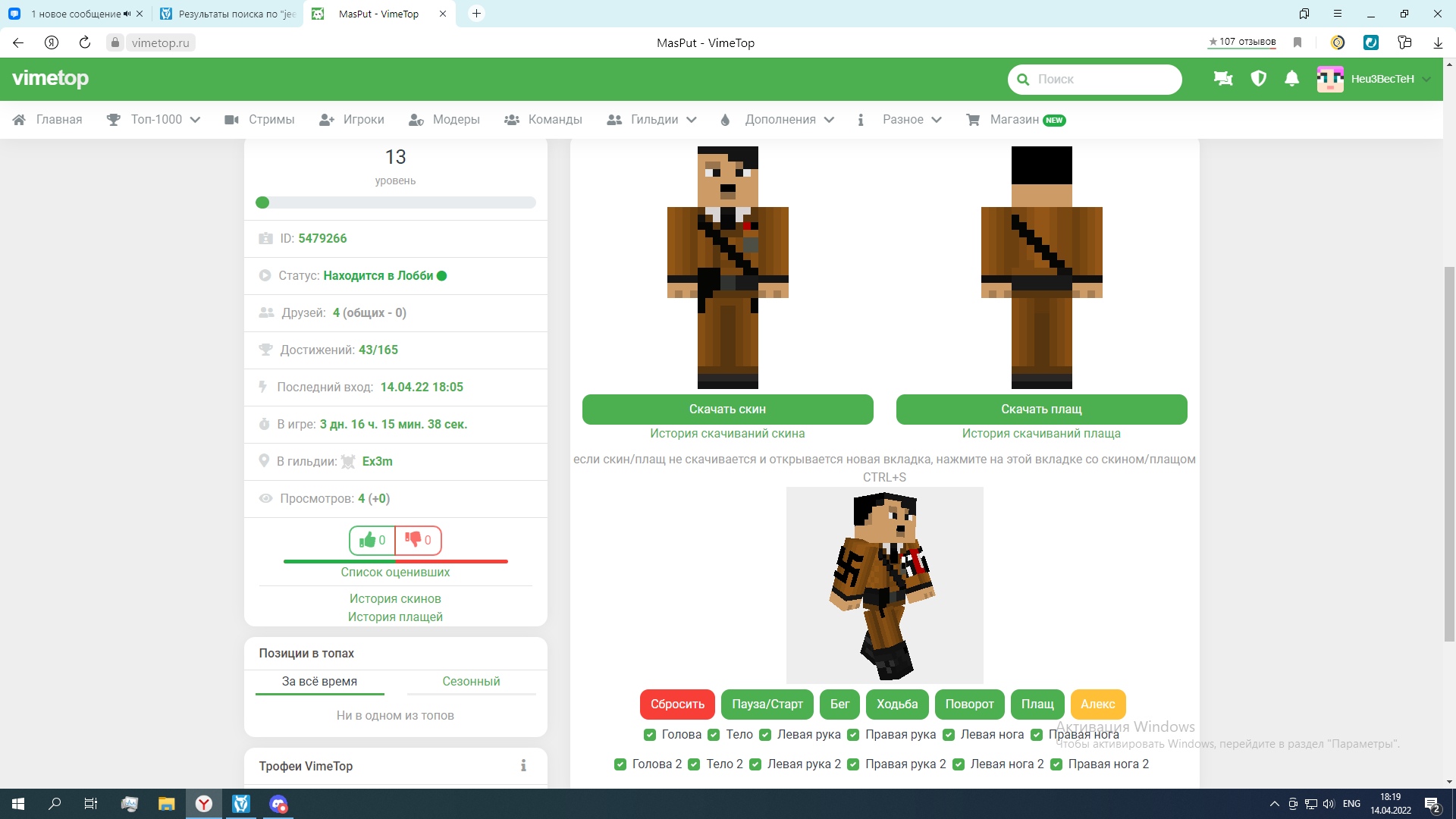Click the info icon in Трофеи VimeTop panel
The height and width of the screenshot is (819, 1456).
point(523,766)
